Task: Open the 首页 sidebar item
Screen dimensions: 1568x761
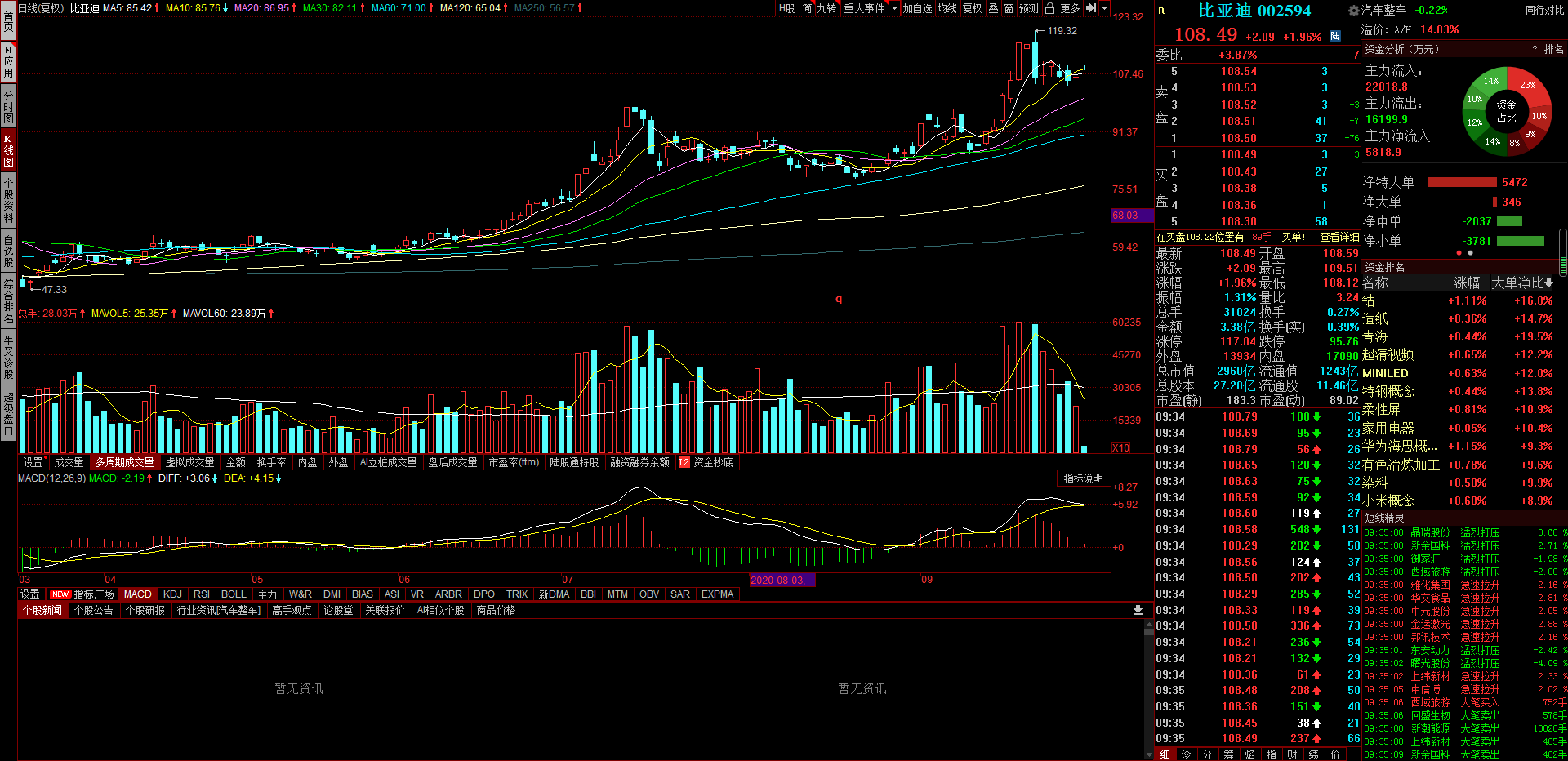Action: pos(8,20)
